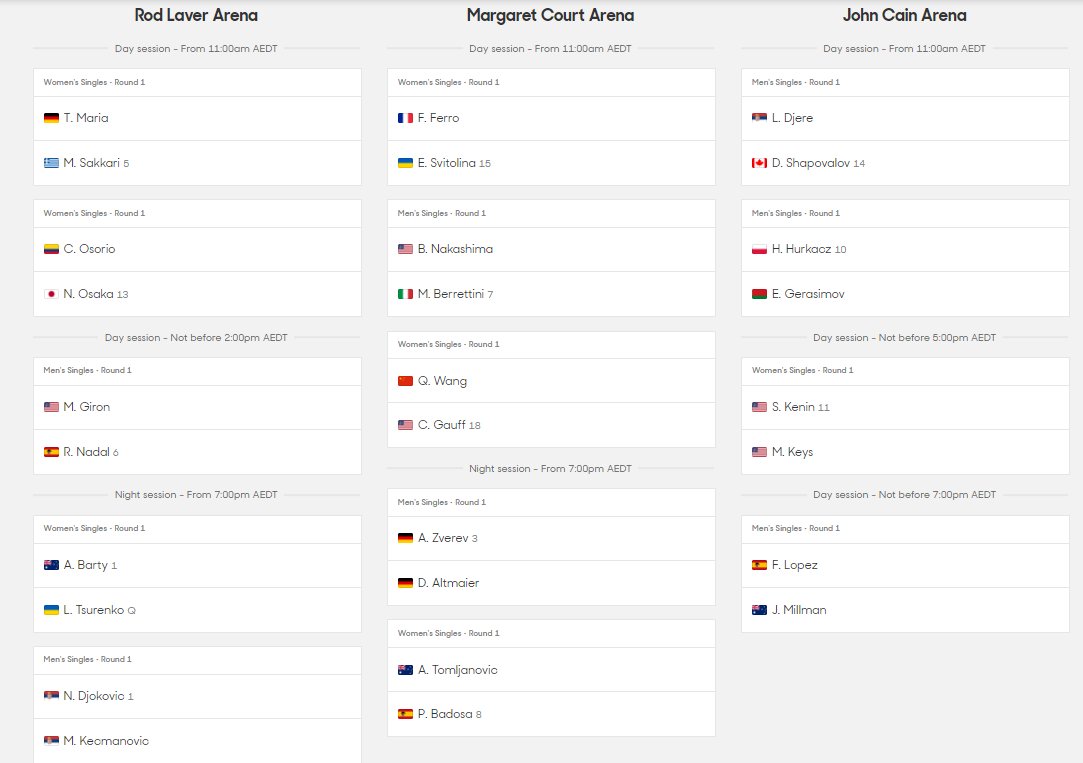Click John Cain 'Not before 5:00pm AEDT' label

click(905, 338)
